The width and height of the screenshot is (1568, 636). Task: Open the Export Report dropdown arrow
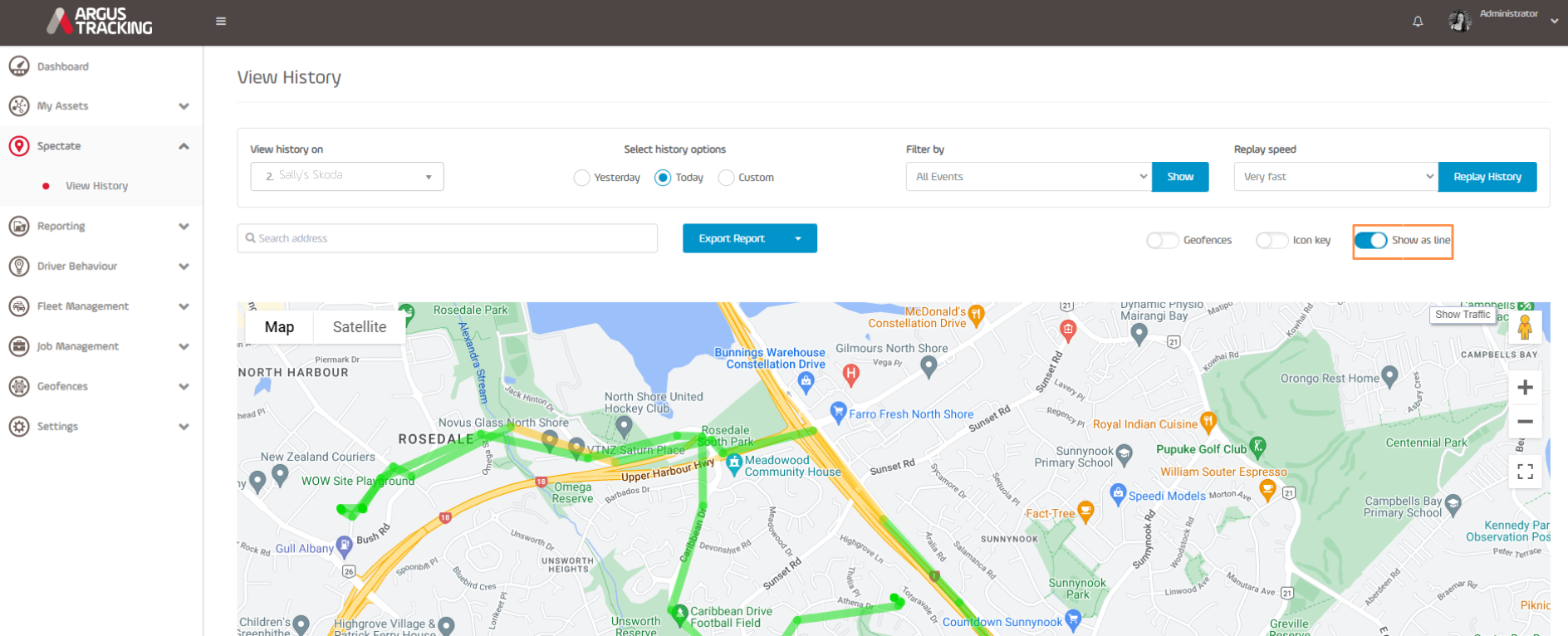click(x=798, y=238)
